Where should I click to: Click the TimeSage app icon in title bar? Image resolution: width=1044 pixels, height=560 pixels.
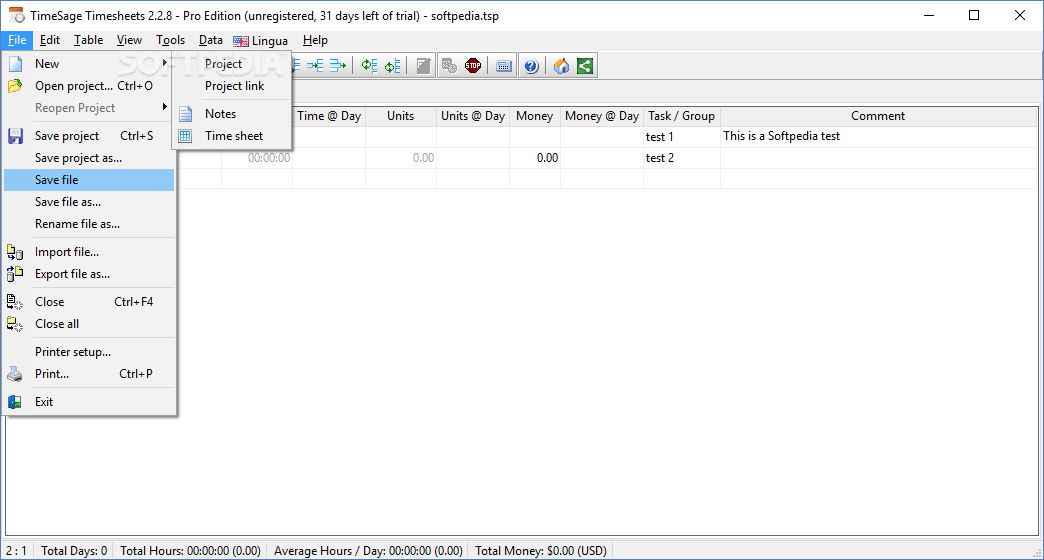[x=16, y=15]
